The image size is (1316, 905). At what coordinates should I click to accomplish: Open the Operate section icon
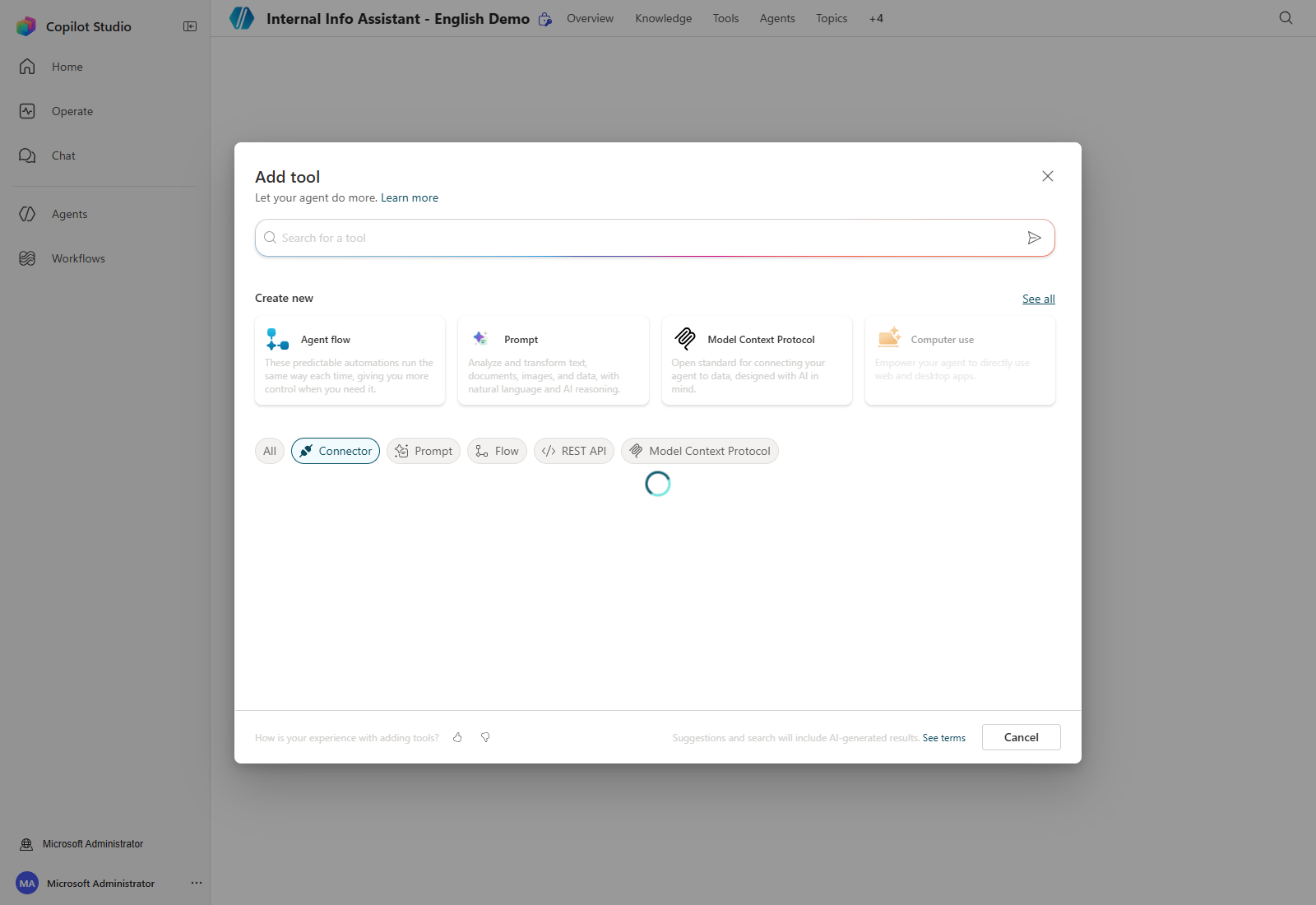27,111
